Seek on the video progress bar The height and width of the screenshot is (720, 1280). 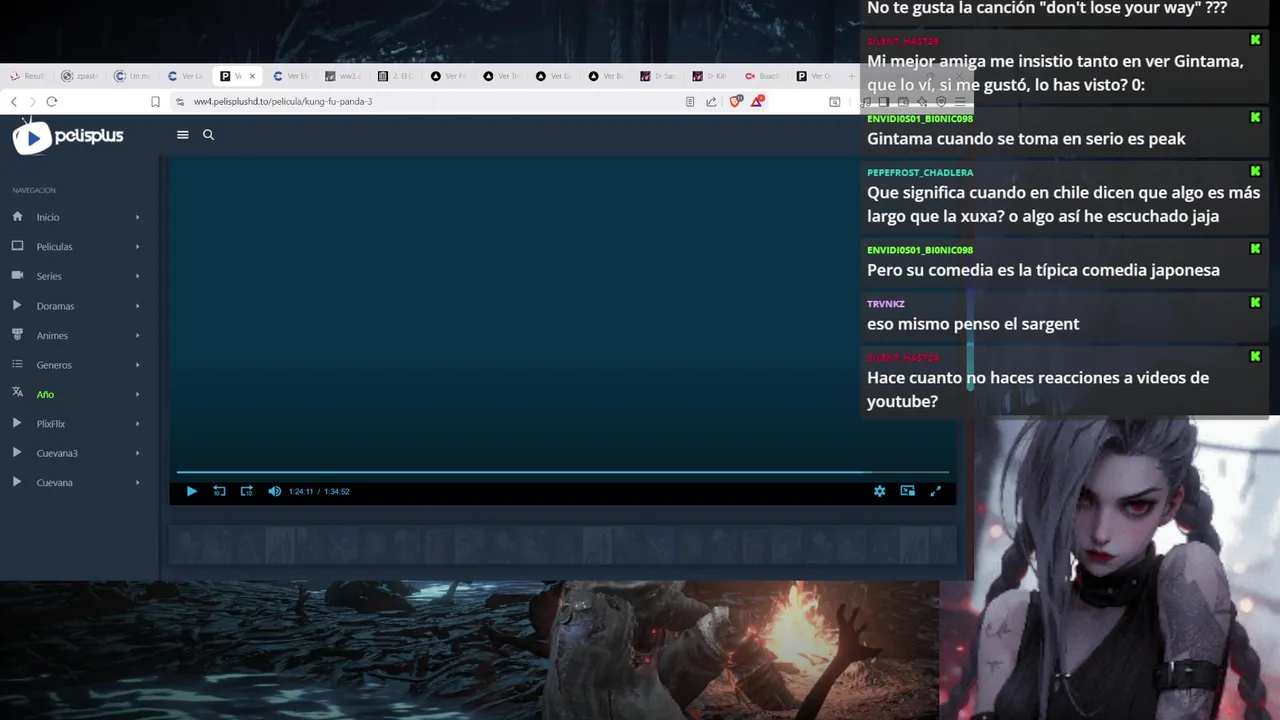(x=562, y=472)
